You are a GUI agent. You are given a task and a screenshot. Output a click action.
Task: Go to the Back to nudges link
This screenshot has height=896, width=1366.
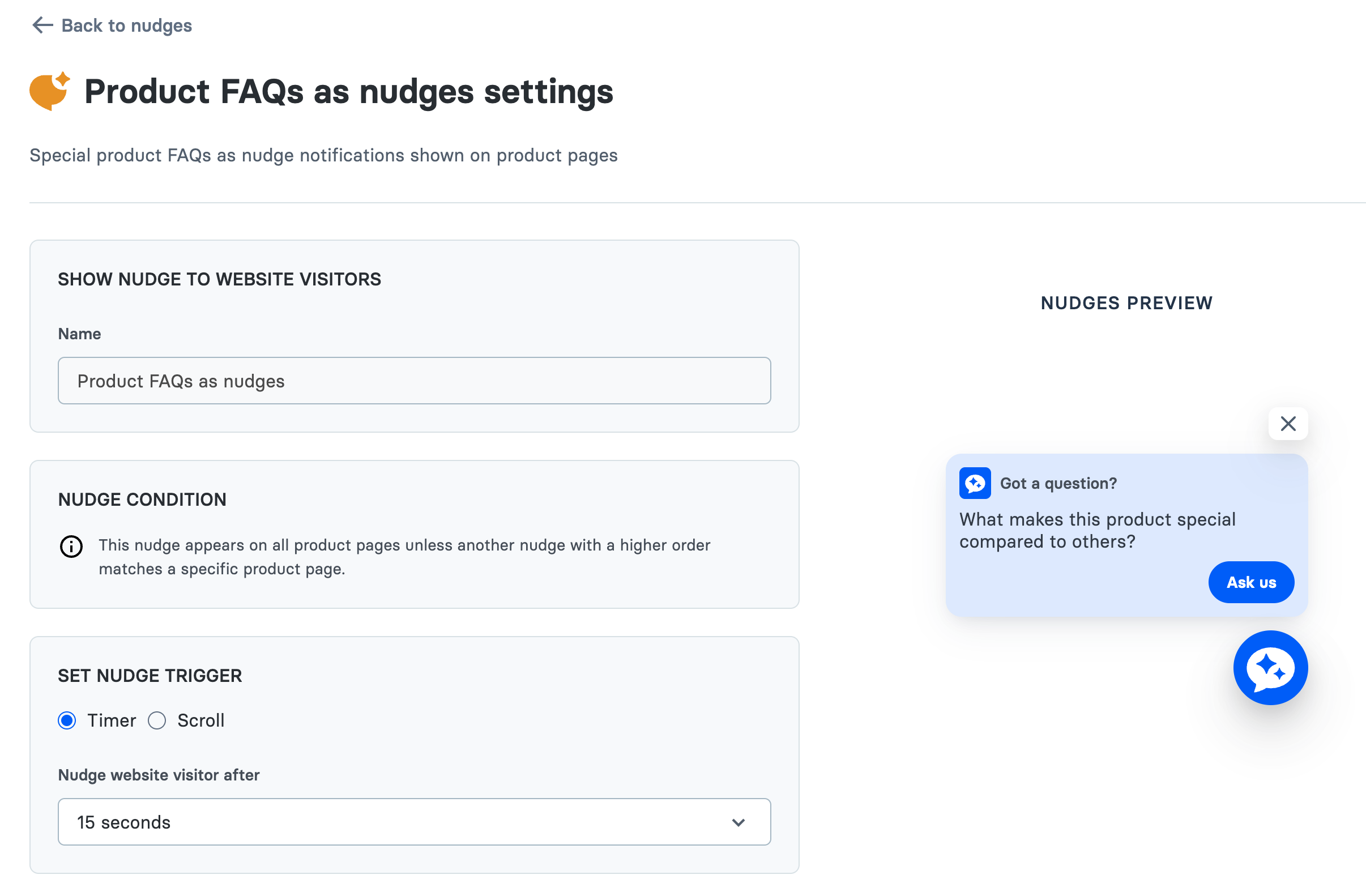pos(126,25)
